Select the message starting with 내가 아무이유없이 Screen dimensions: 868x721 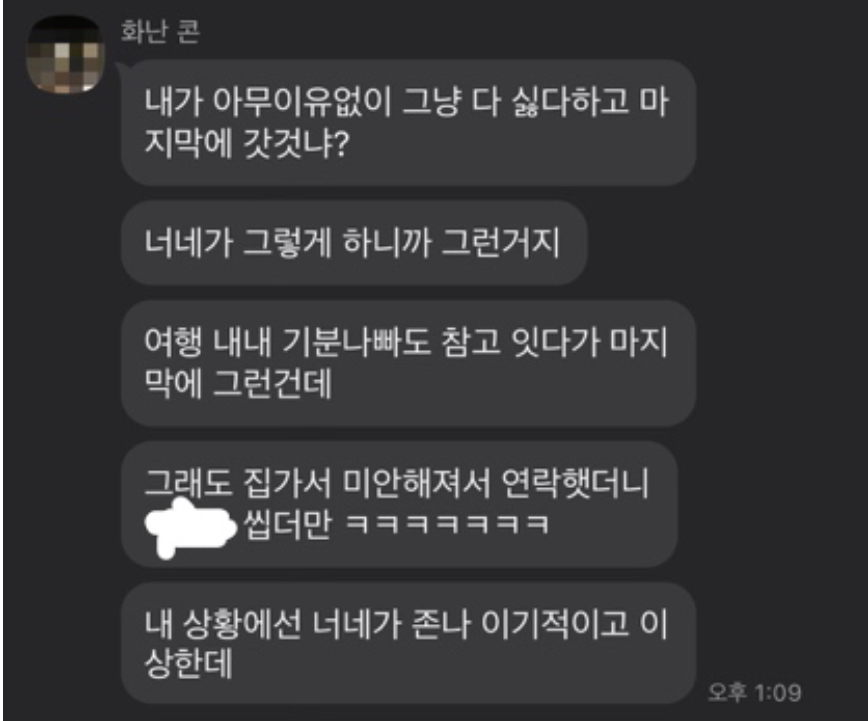[408, 122]
